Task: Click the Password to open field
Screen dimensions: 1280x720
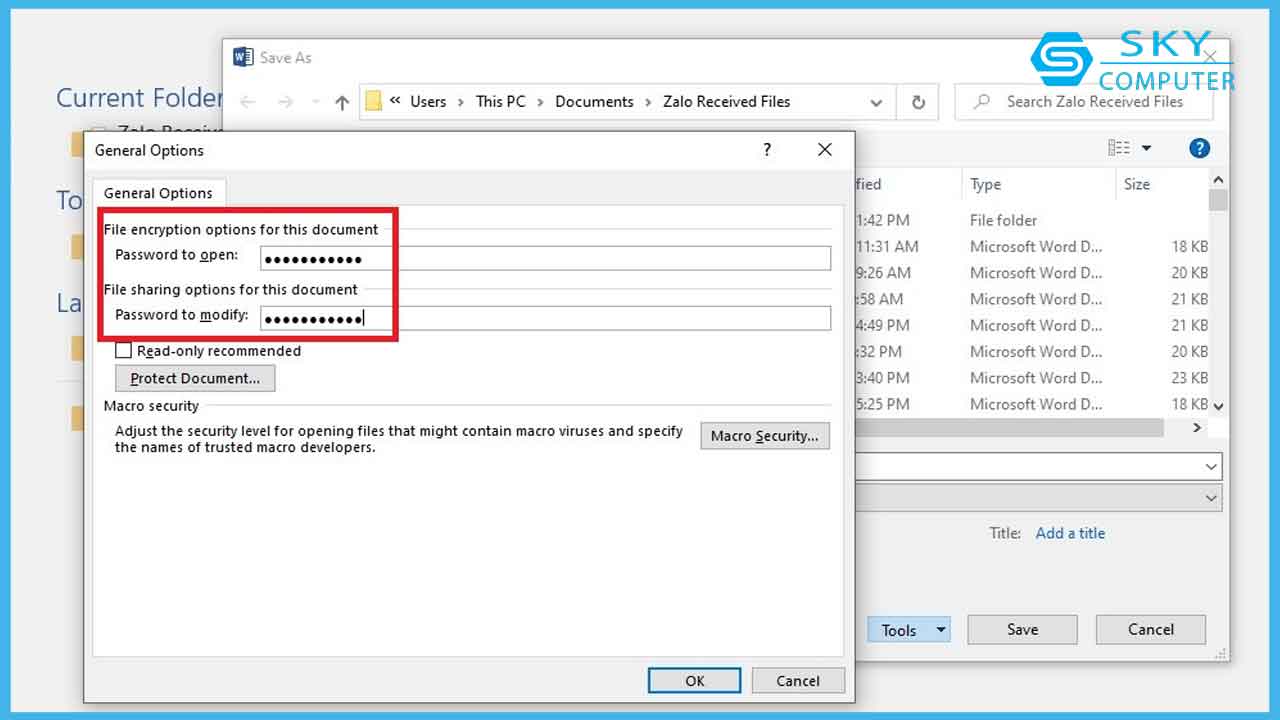Action: coord(545,259)
